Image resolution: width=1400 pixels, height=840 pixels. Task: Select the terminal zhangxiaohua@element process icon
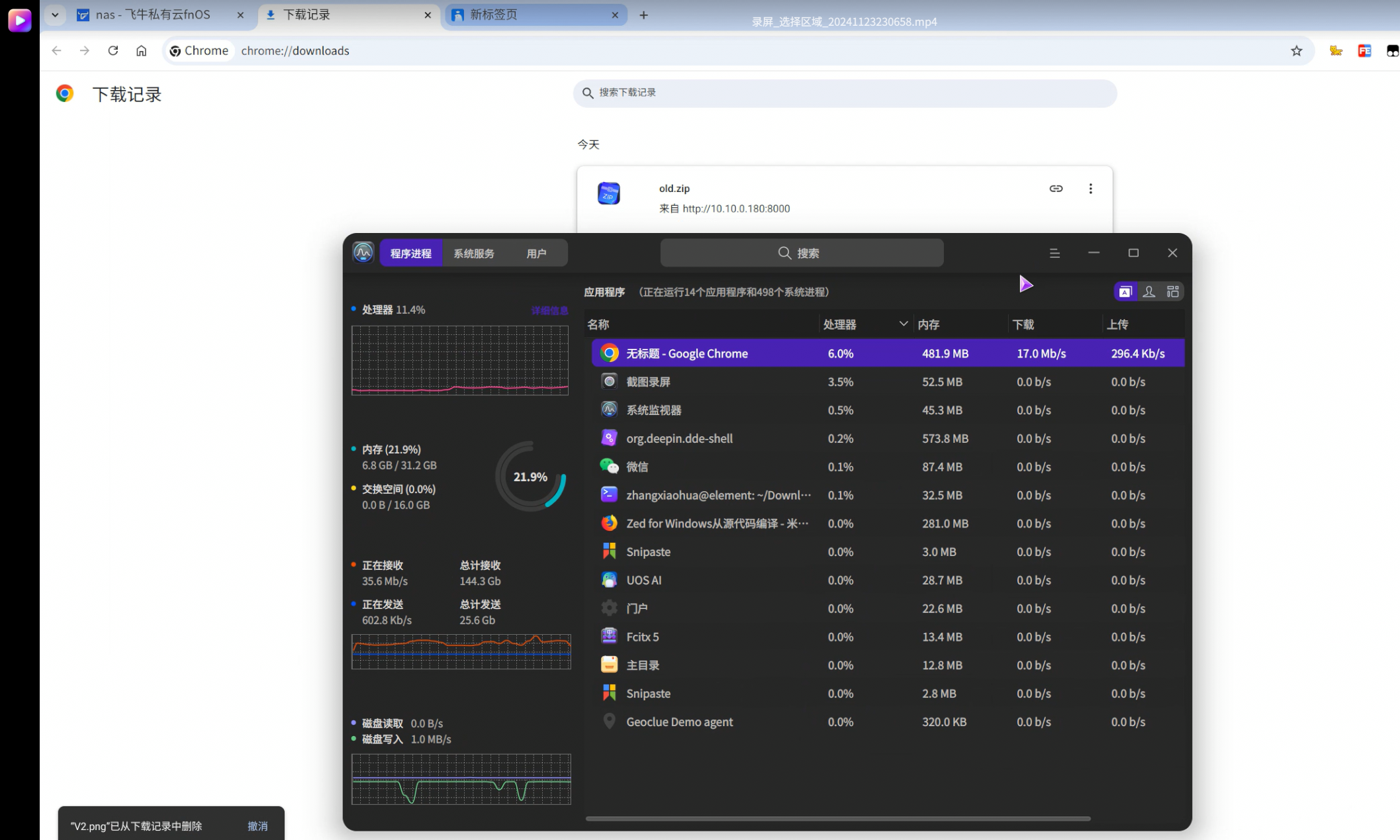point(609,495)
